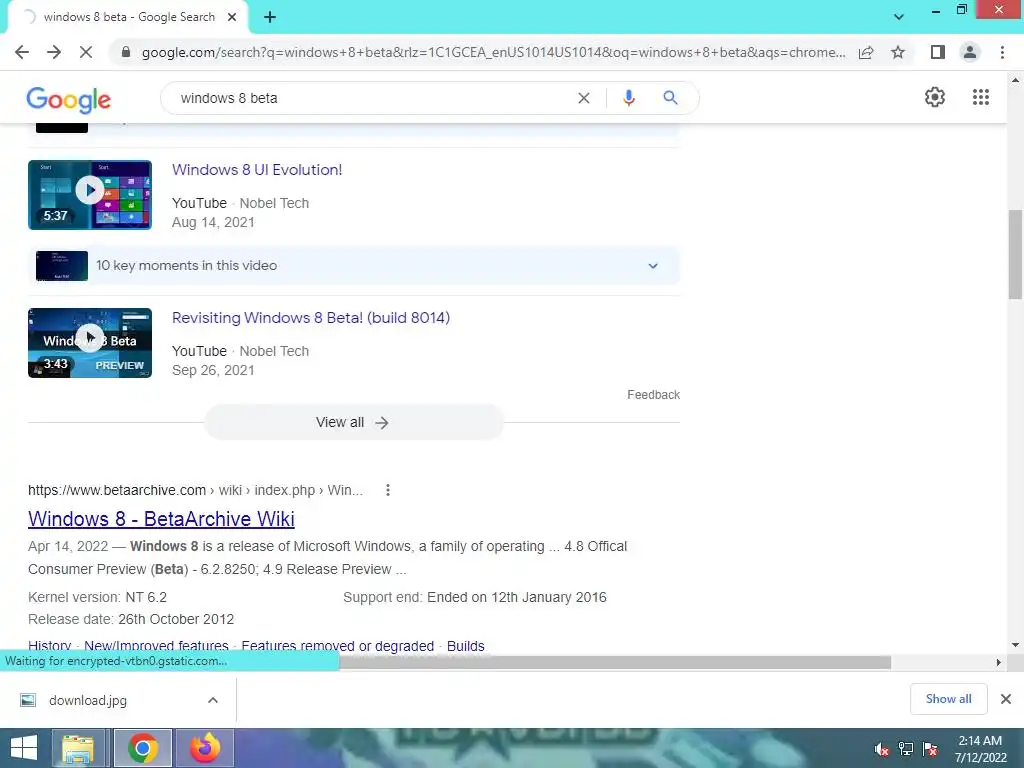Open Google quick settings gear
Screen dimensions: 1024x768
pos(935,97)
